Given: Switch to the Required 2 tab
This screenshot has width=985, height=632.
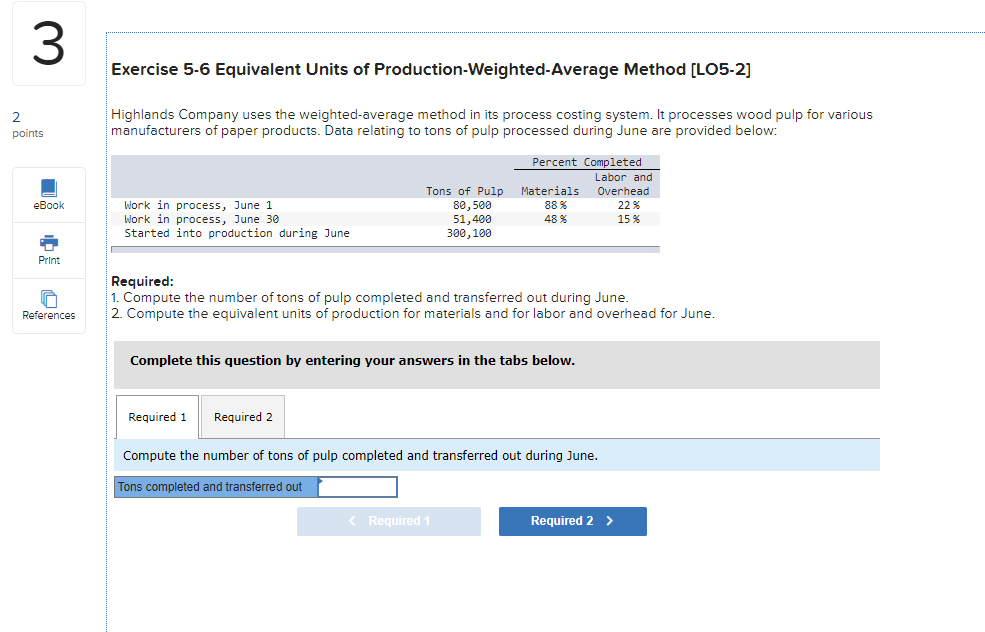Looking at the screenshot, I should pyautogui.click(x=242, y=417).
